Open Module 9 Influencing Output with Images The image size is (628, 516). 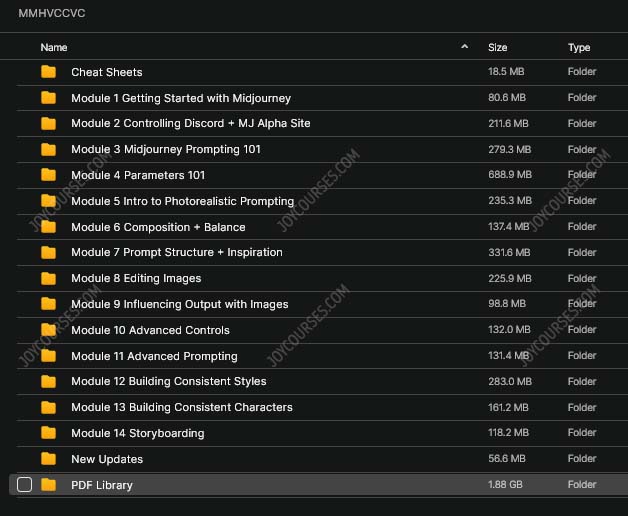180,304
